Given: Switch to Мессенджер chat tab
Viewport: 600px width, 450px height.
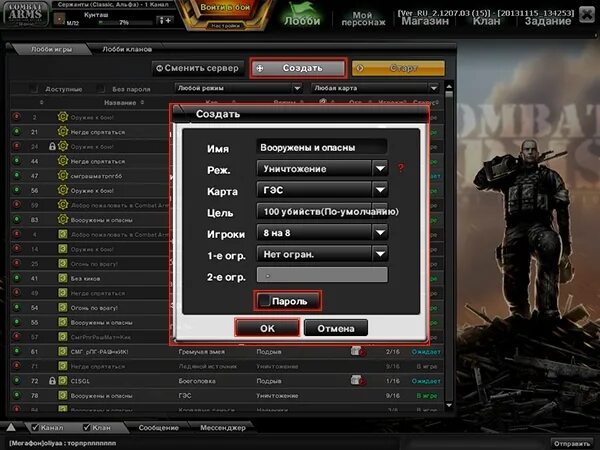Looking at the screenshot, I should (x=223, y=427).
